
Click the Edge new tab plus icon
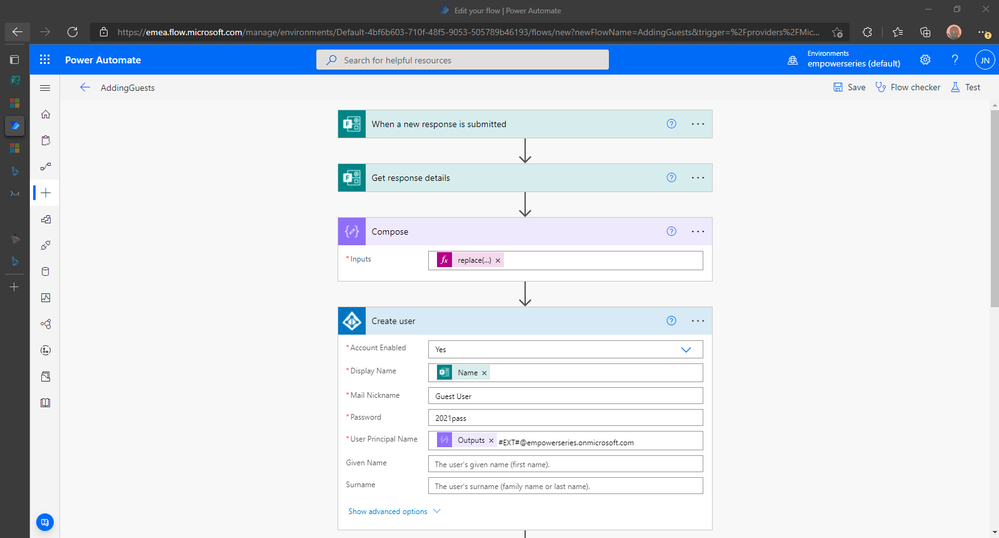point(14,287)
